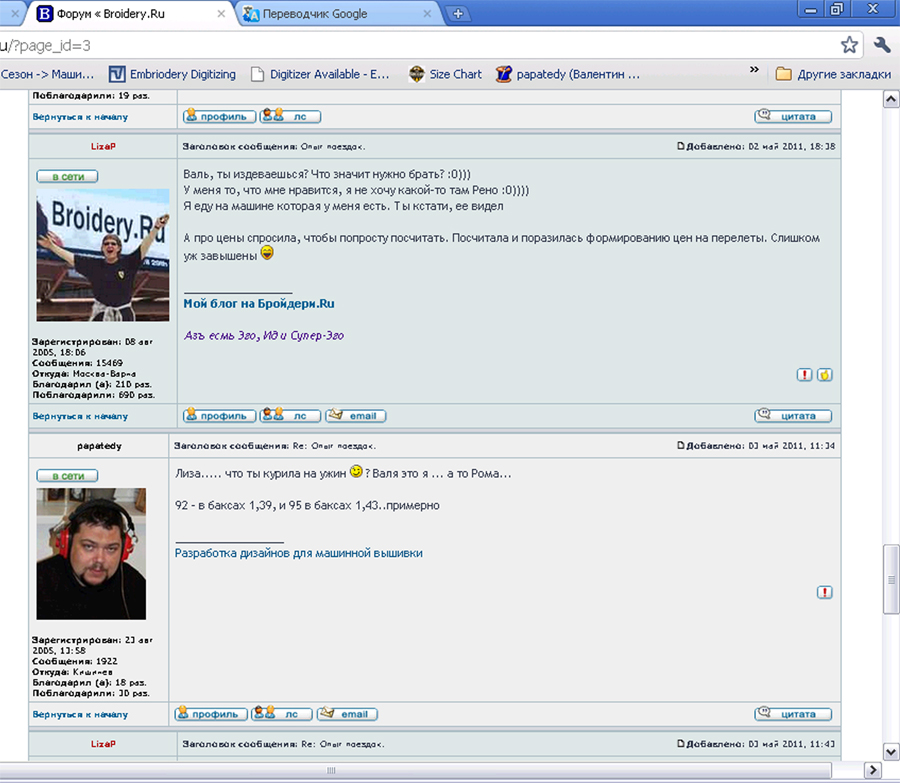This screenshot has width=900, height=783.
Task: Open the Chrome wrench settings menu
Action: click(882, 45)
